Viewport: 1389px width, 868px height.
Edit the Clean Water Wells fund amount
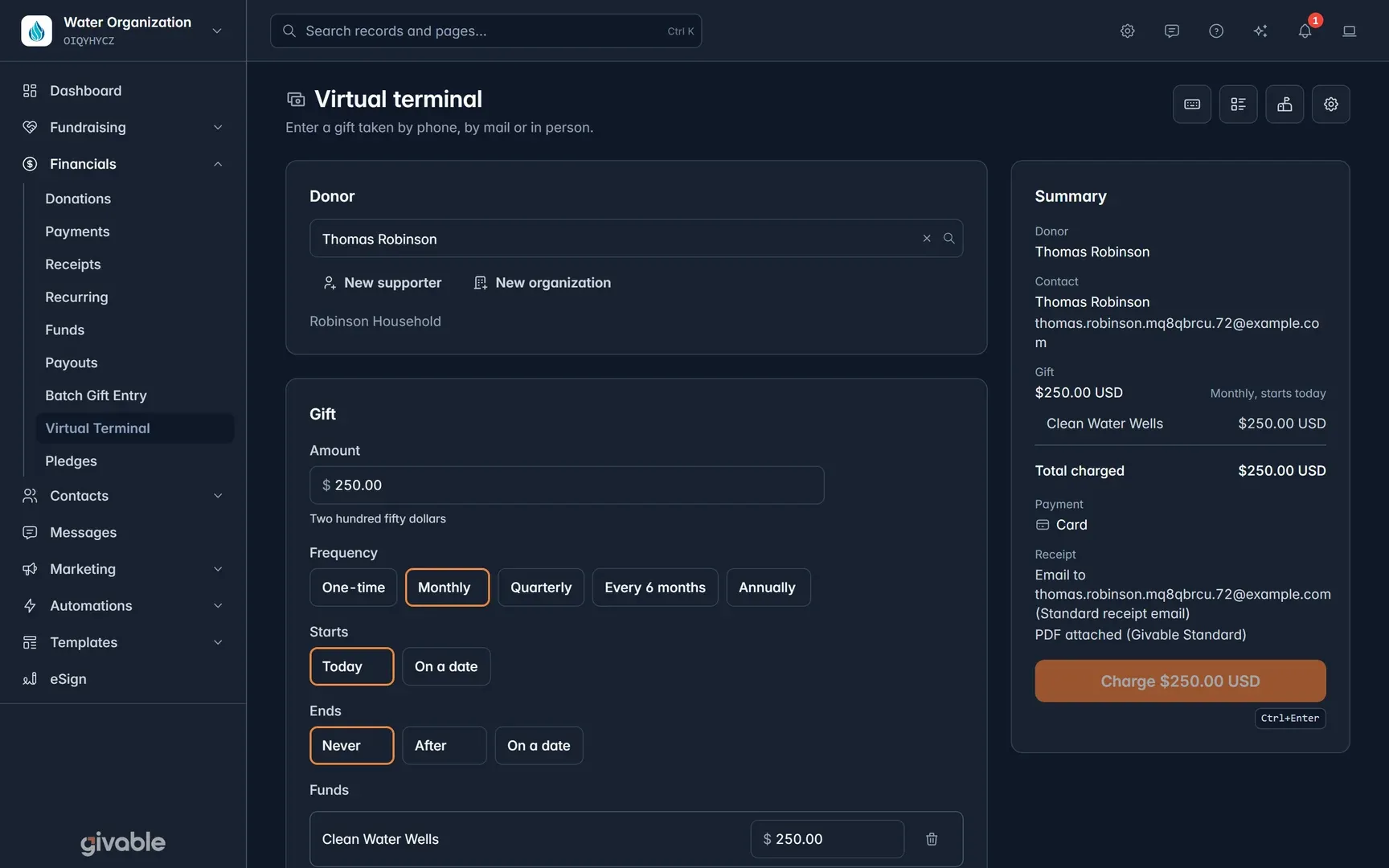click(x=827, y=839)
